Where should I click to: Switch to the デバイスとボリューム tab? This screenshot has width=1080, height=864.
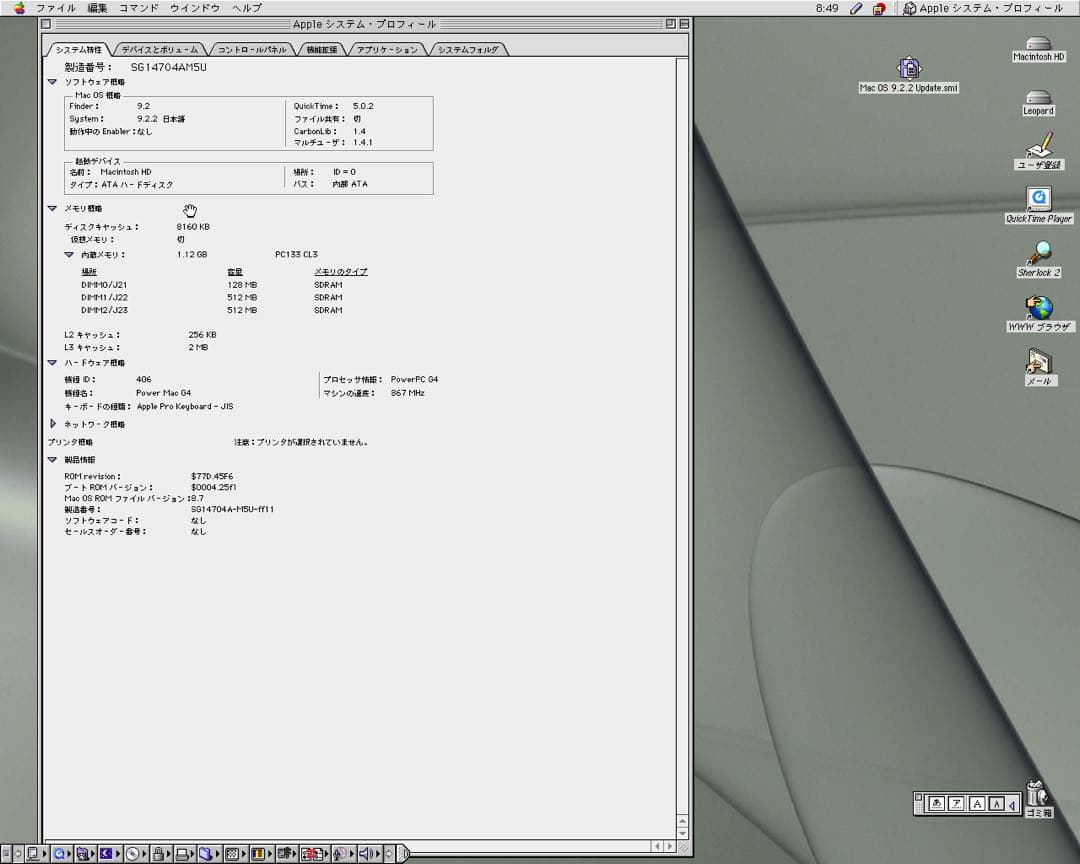[156, 47]
